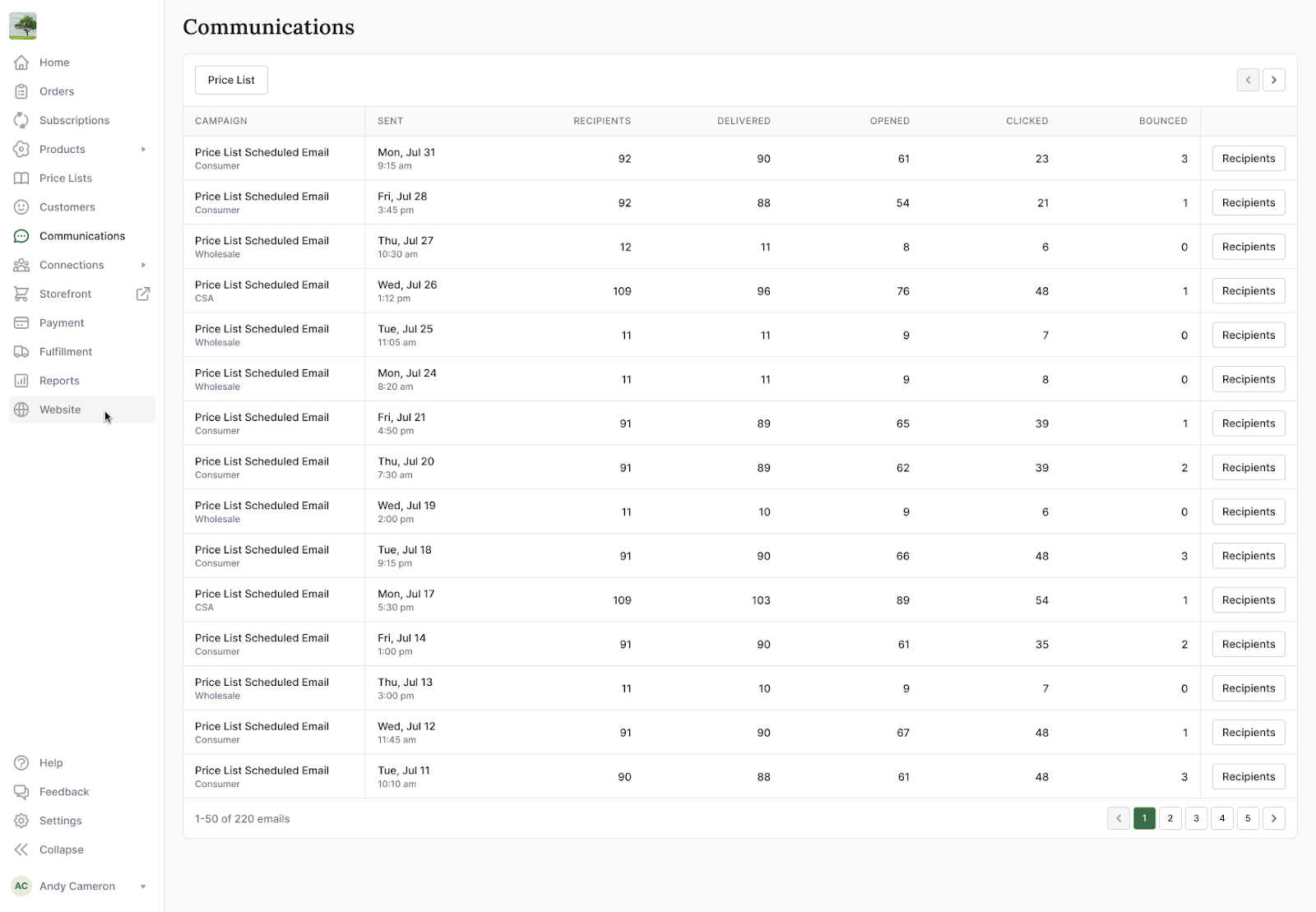
Task: Click the Settings gear icon
Action: (x=21, y=821)
